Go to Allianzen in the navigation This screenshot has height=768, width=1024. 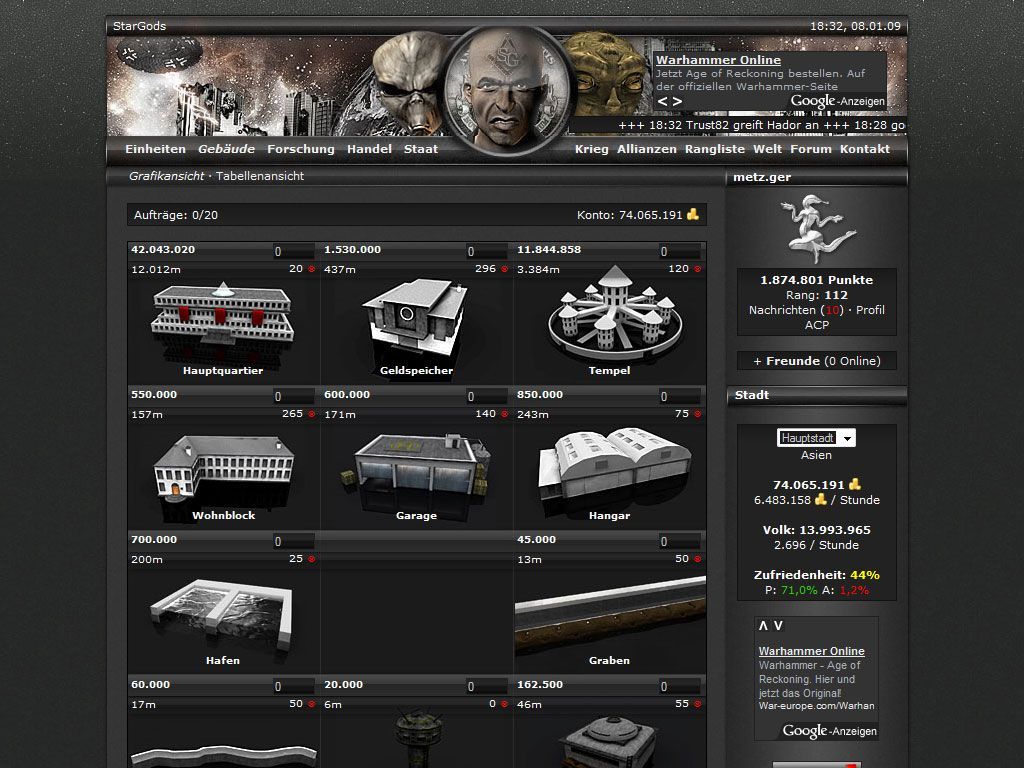tap(647, 149)
